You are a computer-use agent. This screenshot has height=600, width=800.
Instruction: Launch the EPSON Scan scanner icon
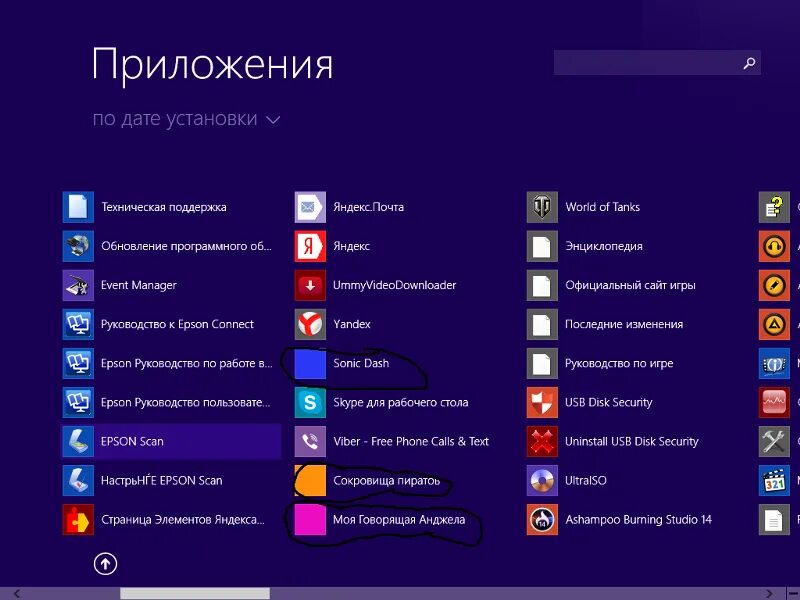[x=78, y=441]
